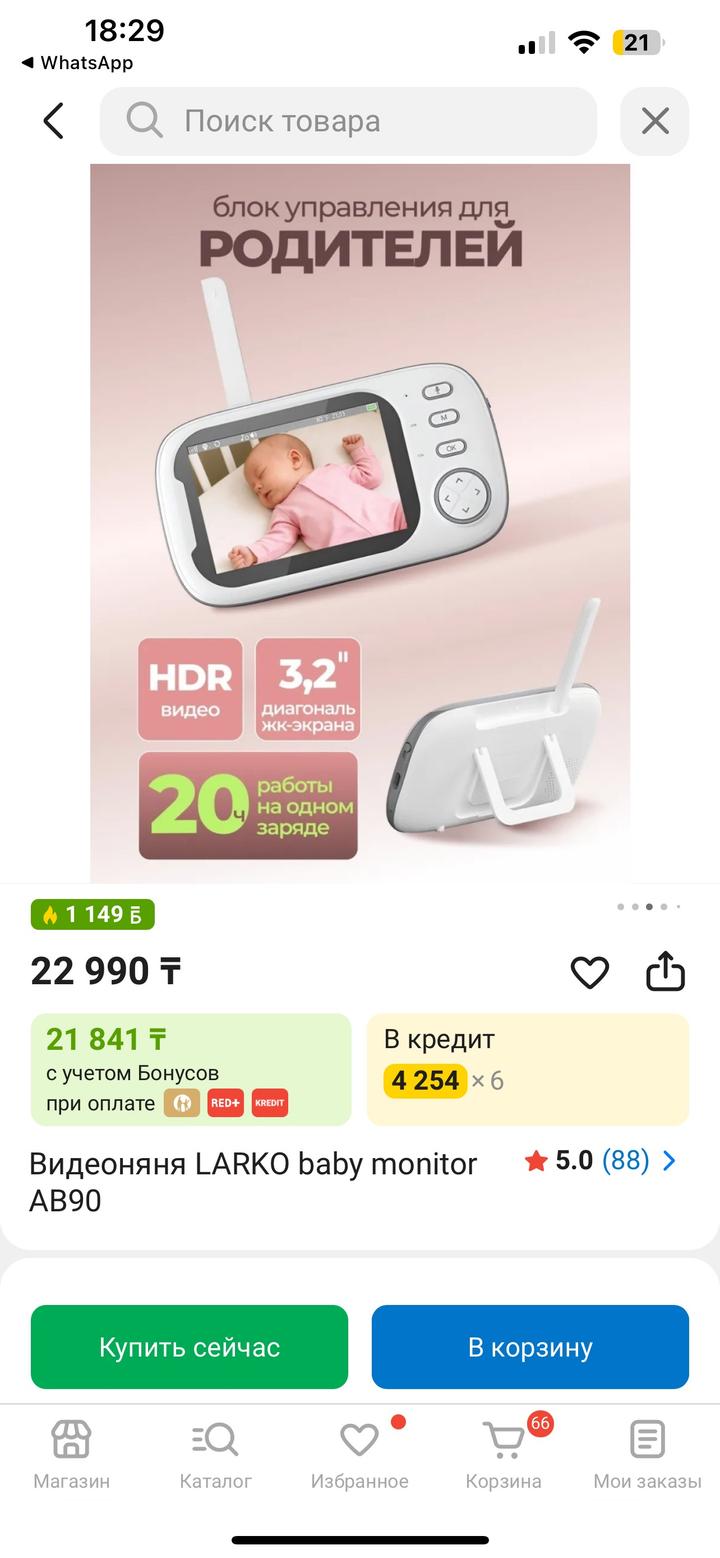Tap the image carousel page dots

point(649,907)
